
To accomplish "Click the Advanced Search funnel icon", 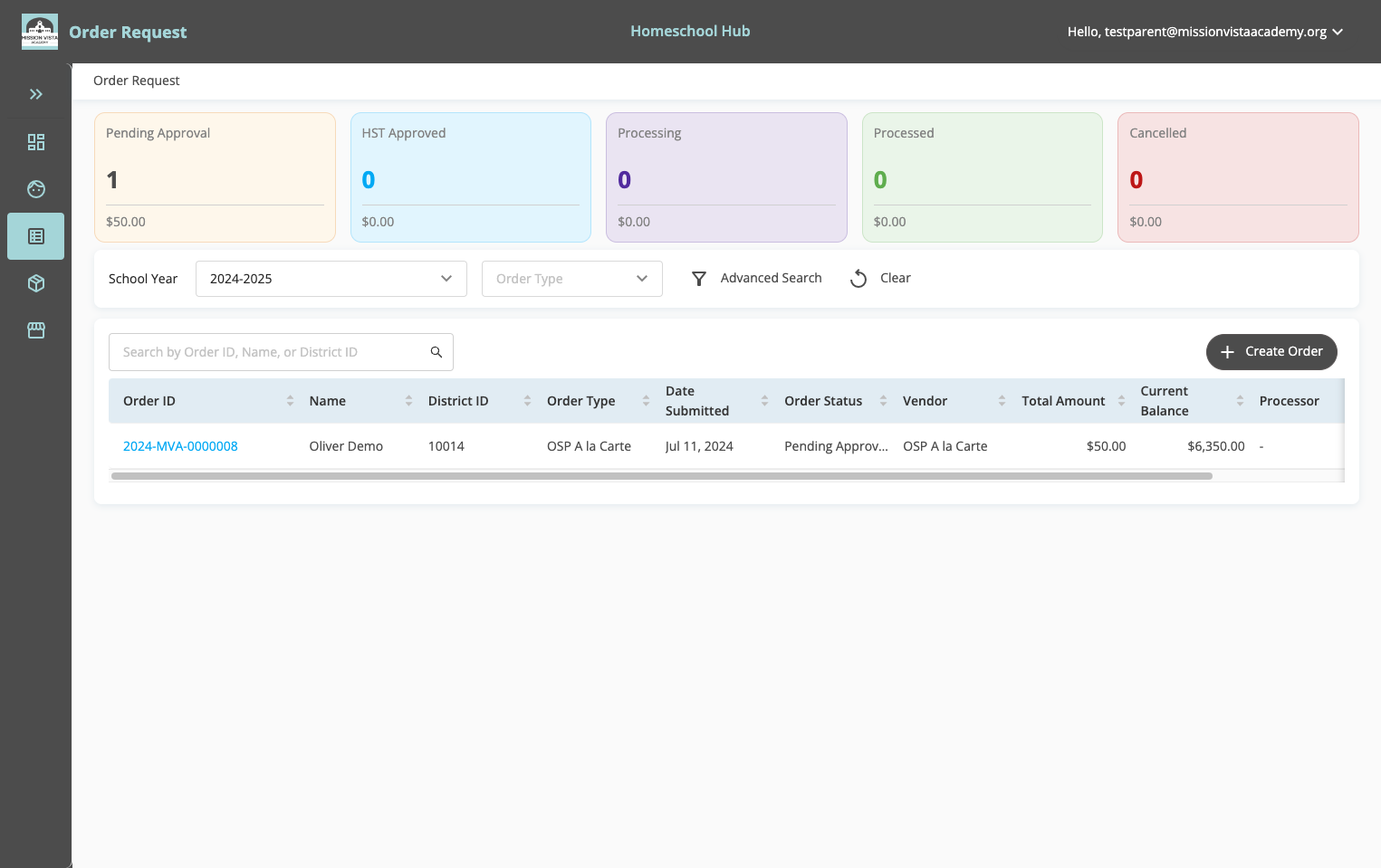I will (699, 279).
